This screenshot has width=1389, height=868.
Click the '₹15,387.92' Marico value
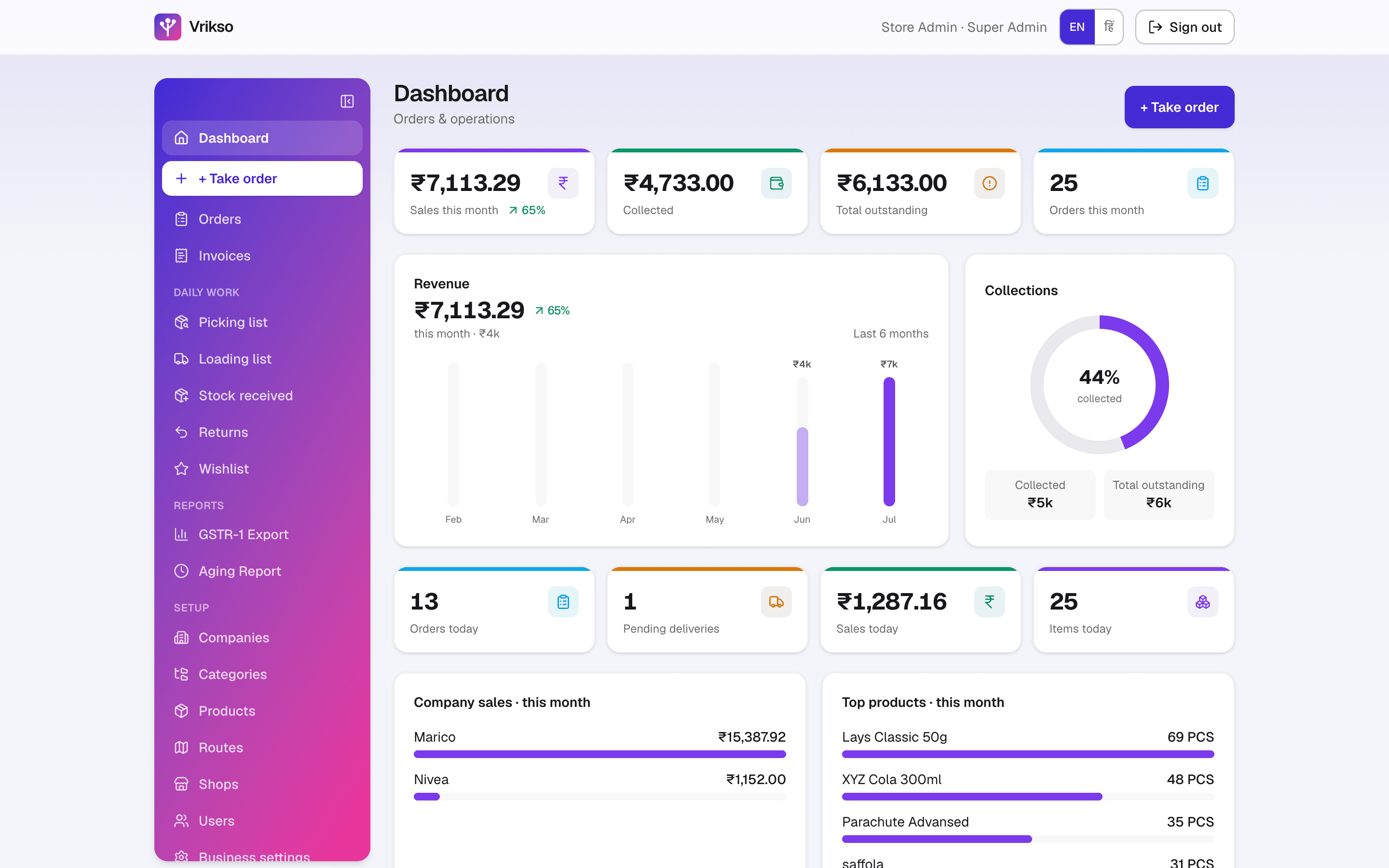point(752,736)
